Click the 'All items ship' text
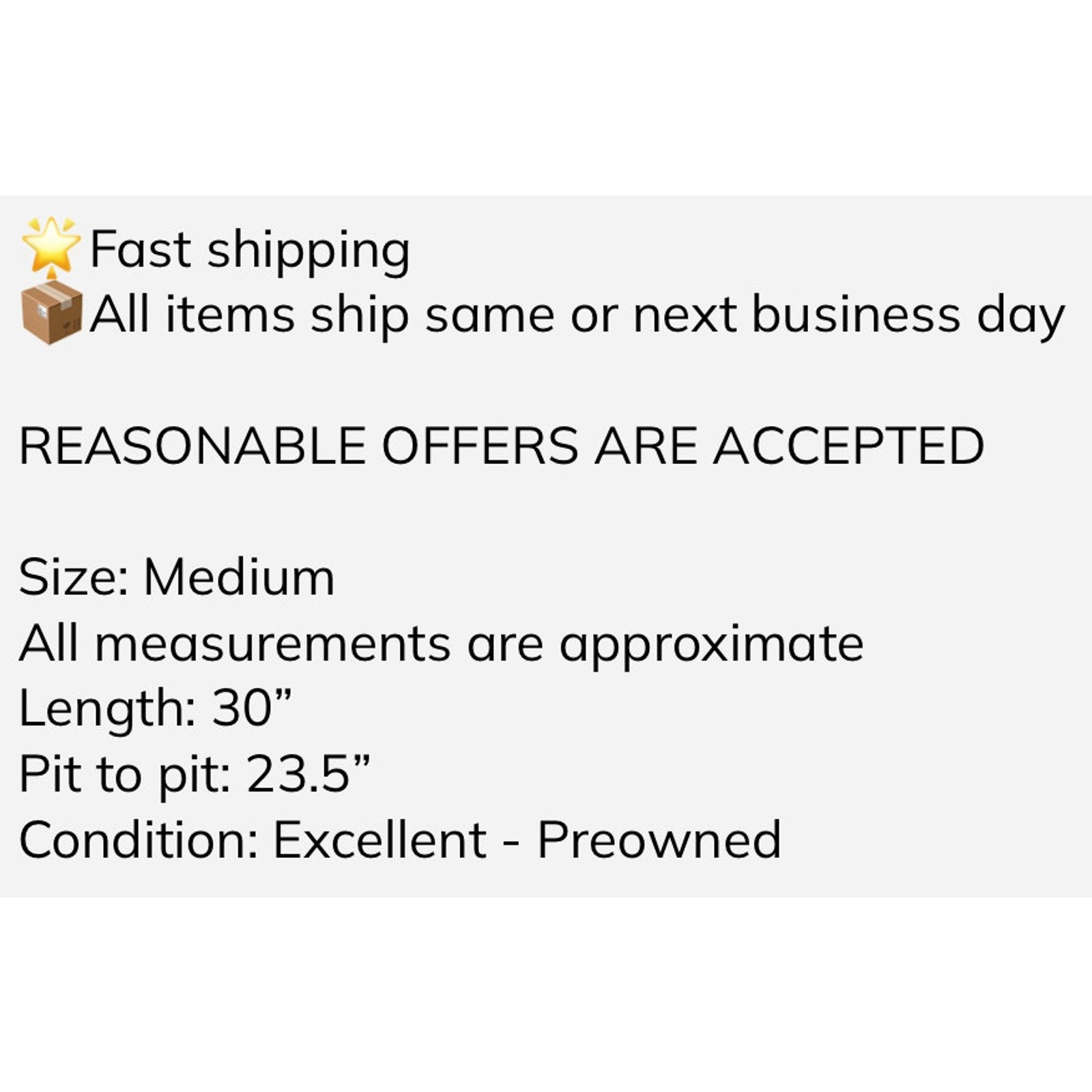Image resolution: width=1092 pixels, height=1092 pixels. click(x=250, y=315)
